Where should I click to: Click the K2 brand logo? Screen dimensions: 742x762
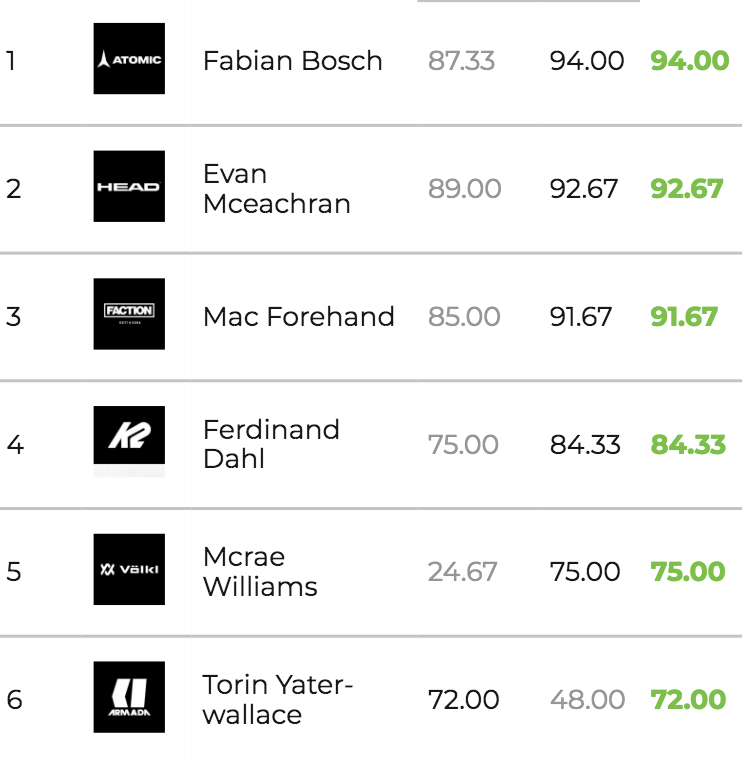point(129,441)
